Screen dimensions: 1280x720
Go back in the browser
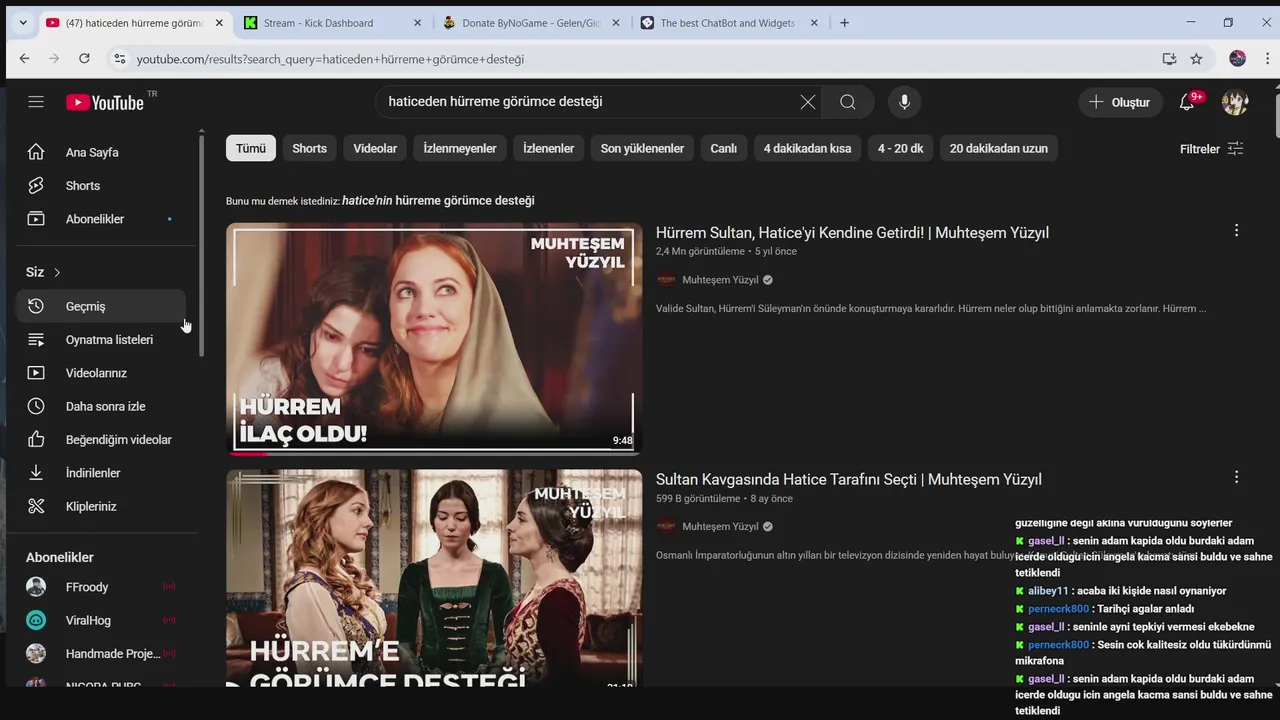click(x=24, y=59)
